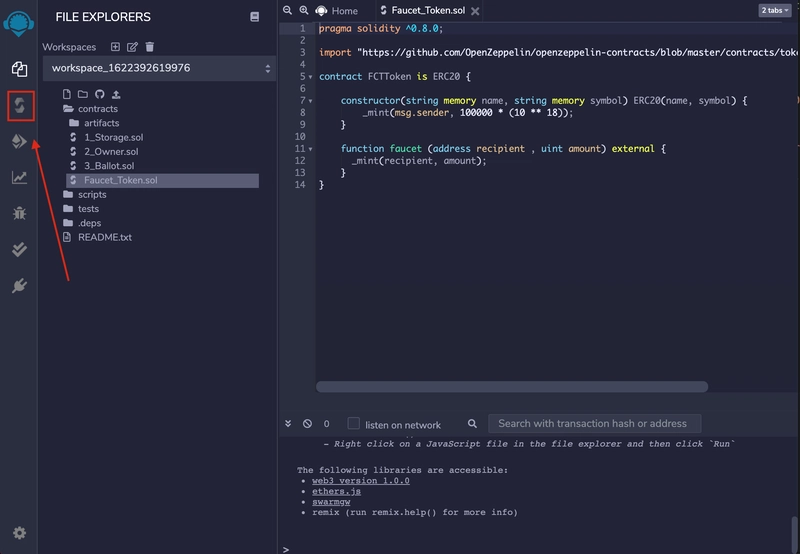Delete workspace with the trash icon

149,47
